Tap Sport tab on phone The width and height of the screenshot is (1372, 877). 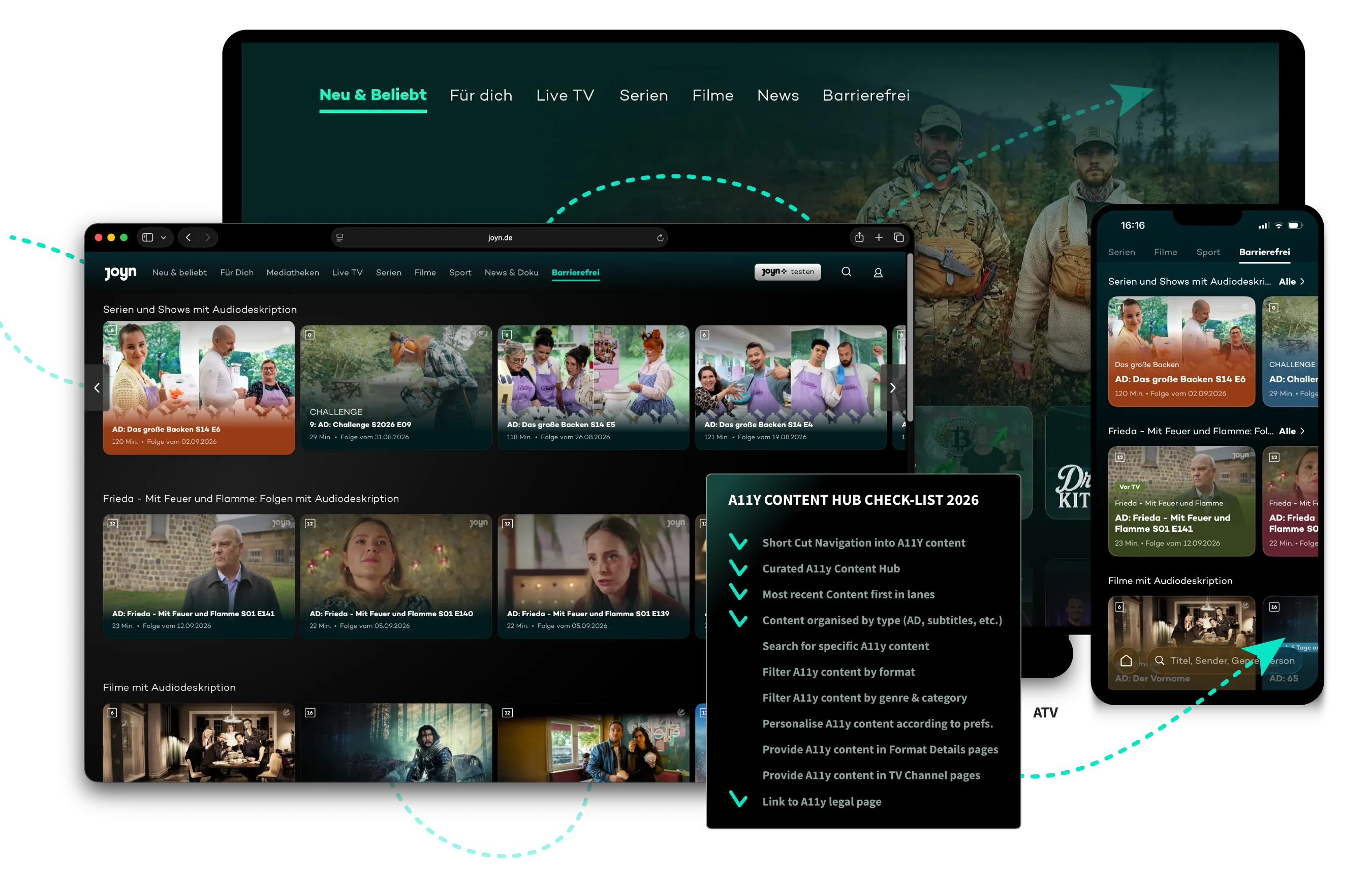[1207, 252]
